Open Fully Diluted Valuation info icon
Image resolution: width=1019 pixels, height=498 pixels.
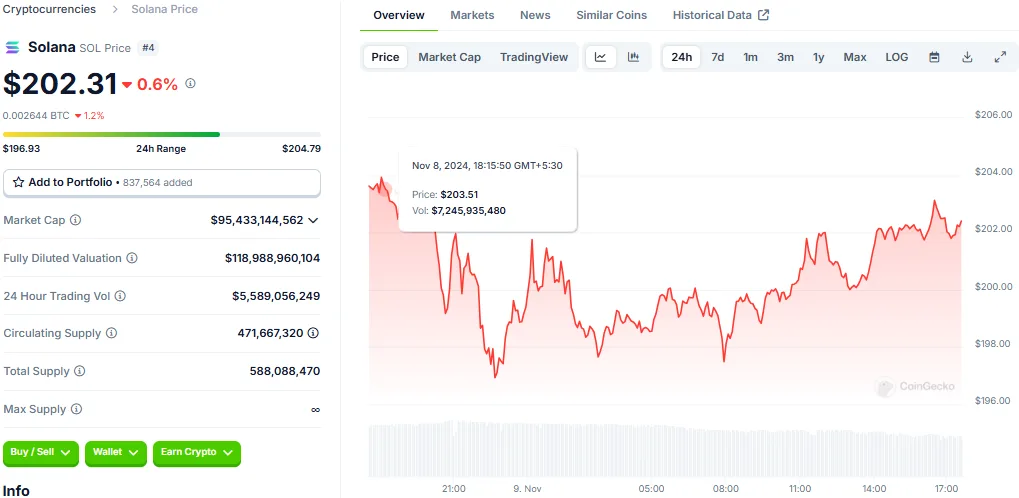[x=132, y=258]
